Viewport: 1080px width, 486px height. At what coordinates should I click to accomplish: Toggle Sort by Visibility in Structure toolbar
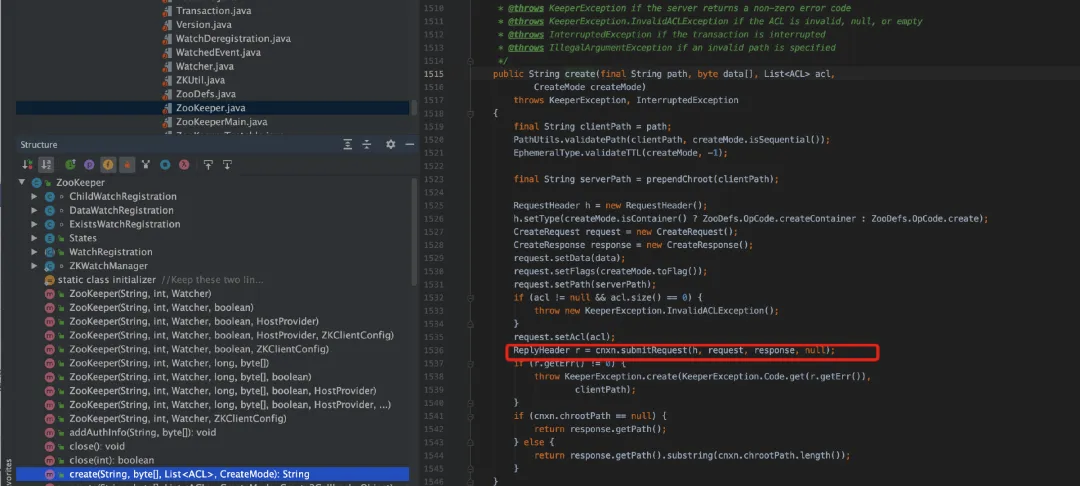coord(28,165)
